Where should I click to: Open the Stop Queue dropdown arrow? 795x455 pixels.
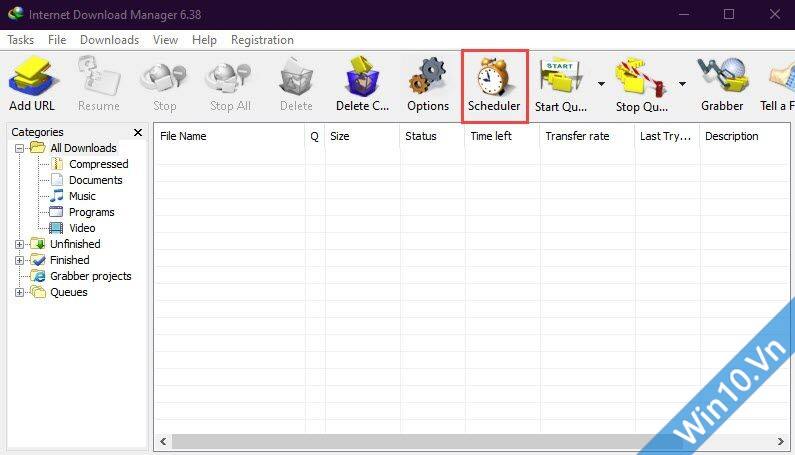point(682,84)
